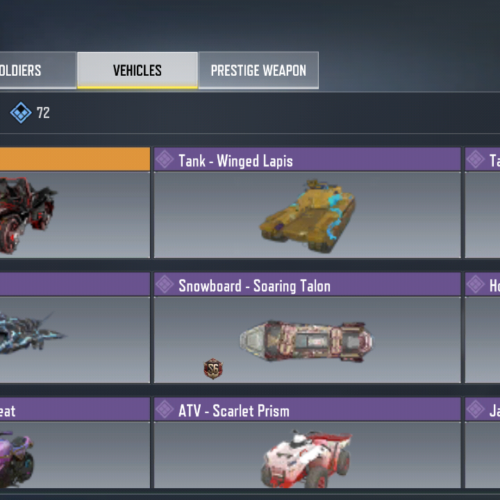The height and width of the screenshot is (500, 500).
Task: Click the Snowboard - Soaring Talon title bar
Action: [307, 285]
